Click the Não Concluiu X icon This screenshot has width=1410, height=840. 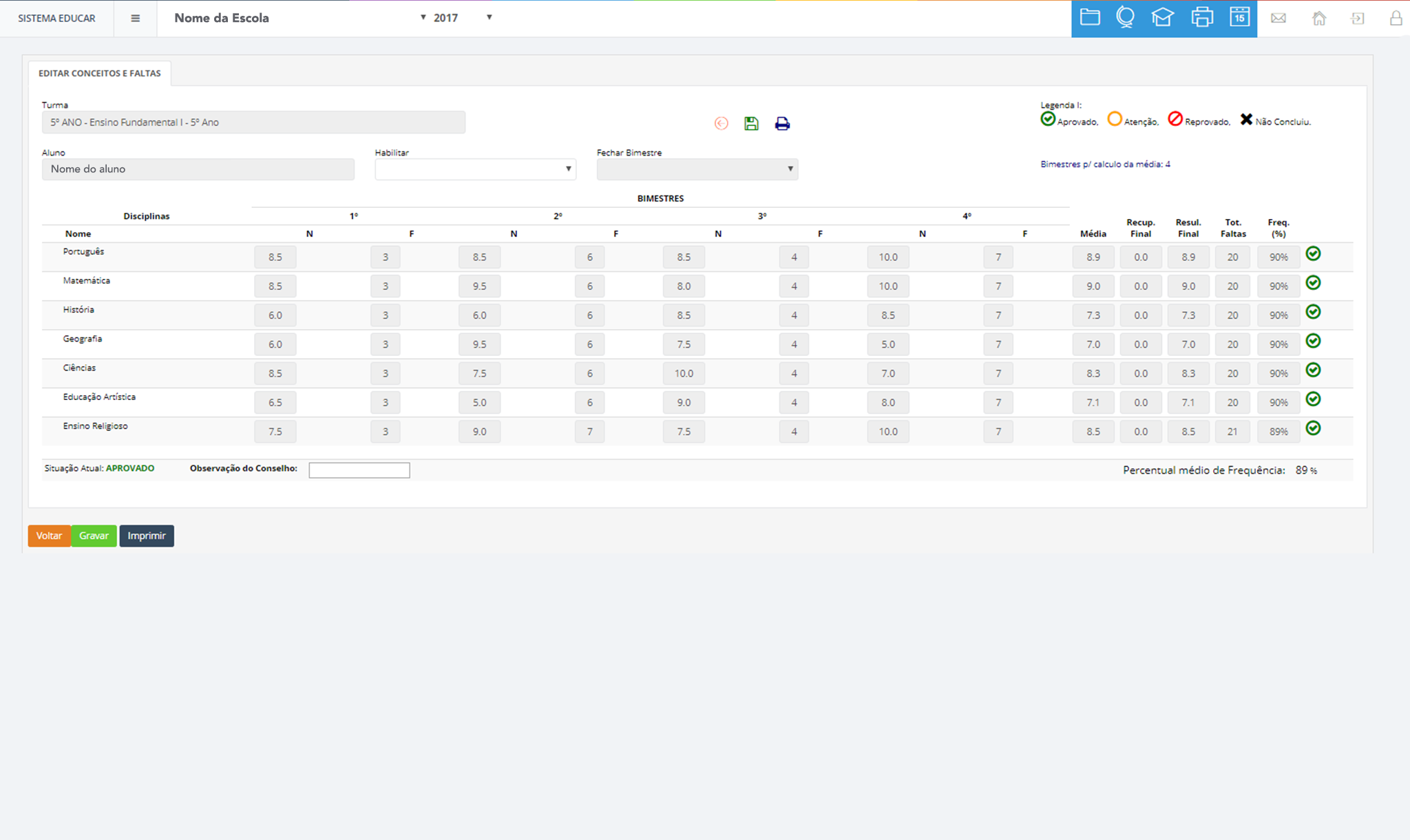coord(1246,119)
